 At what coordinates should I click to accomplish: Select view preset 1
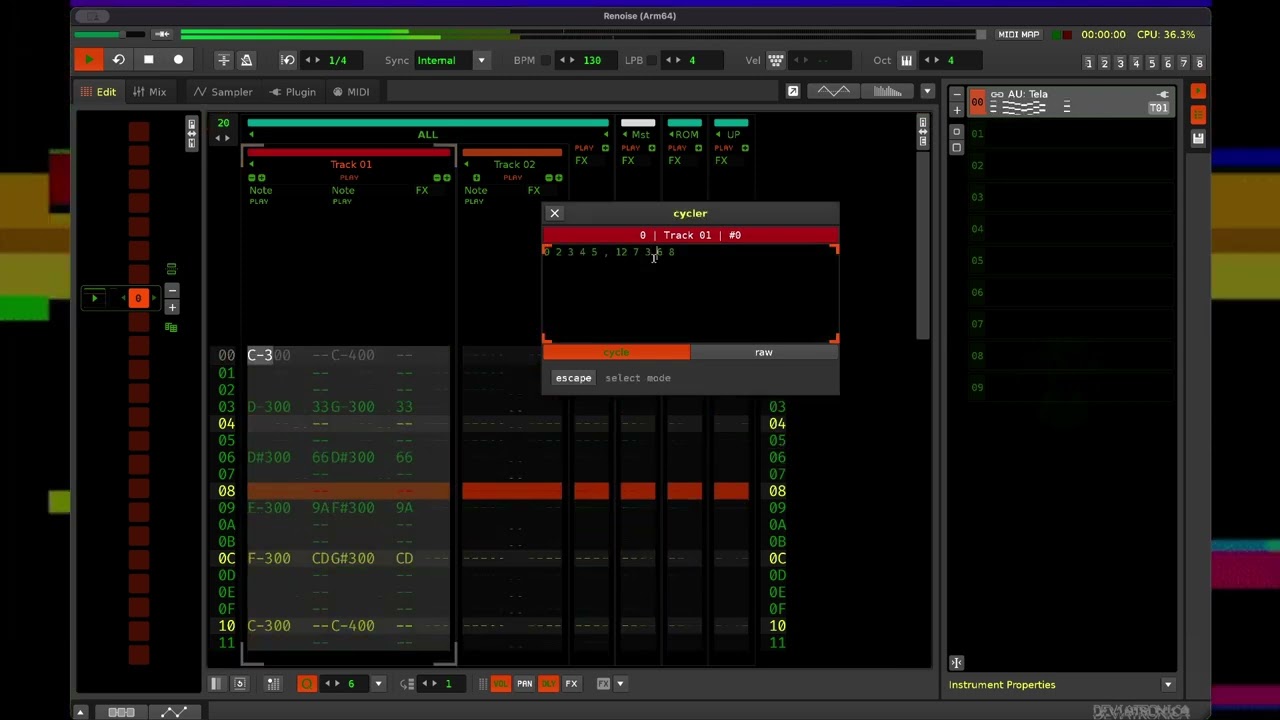1088,63
